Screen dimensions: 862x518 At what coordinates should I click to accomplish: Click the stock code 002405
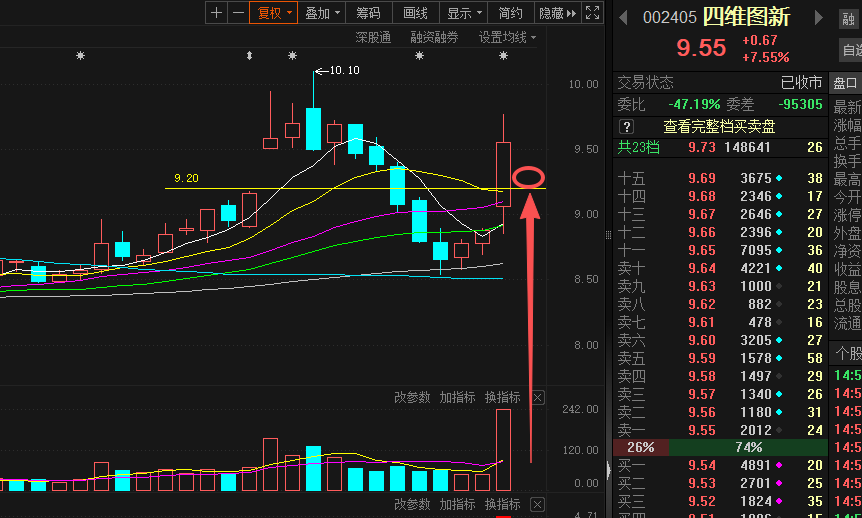pyautogui.click(x=670, y=18)
